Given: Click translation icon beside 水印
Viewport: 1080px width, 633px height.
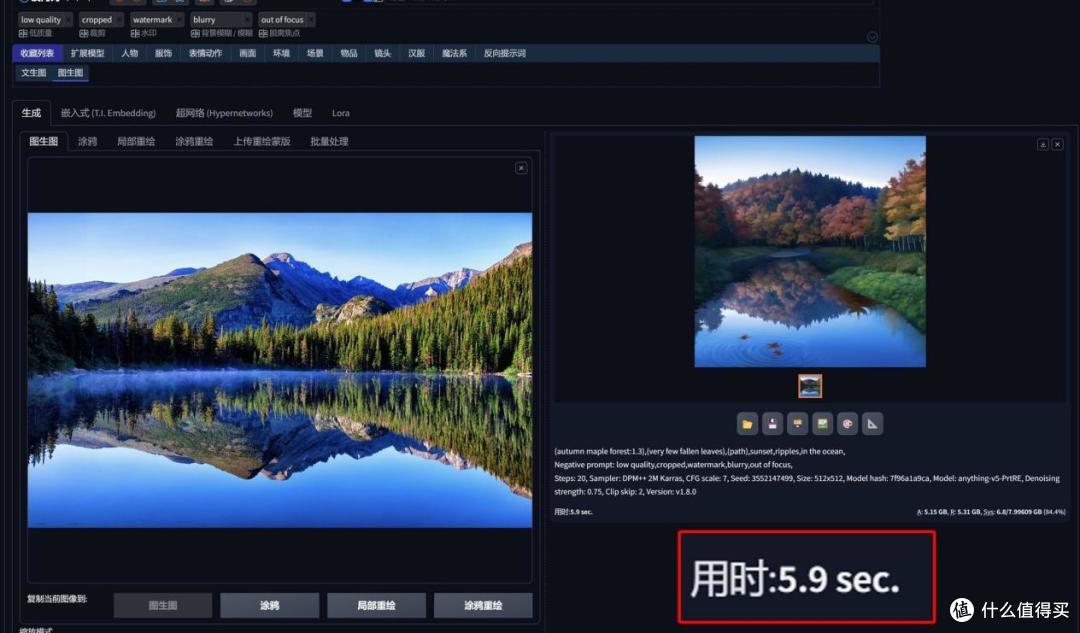Looking at the screenshot, I should point(135,33).
